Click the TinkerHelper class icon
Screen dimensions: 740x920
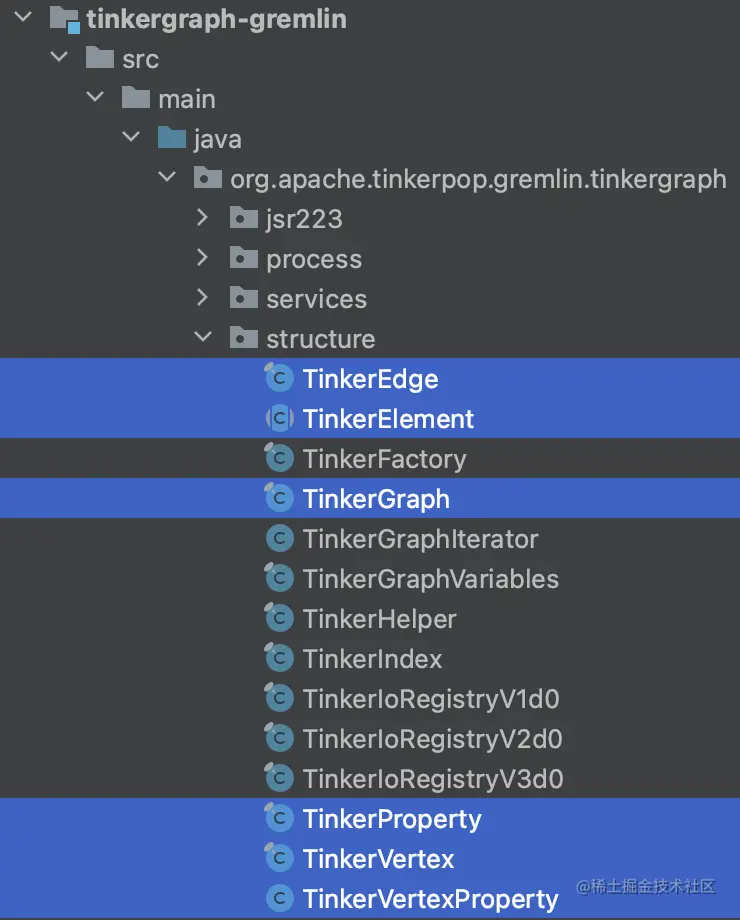(278, 619)
